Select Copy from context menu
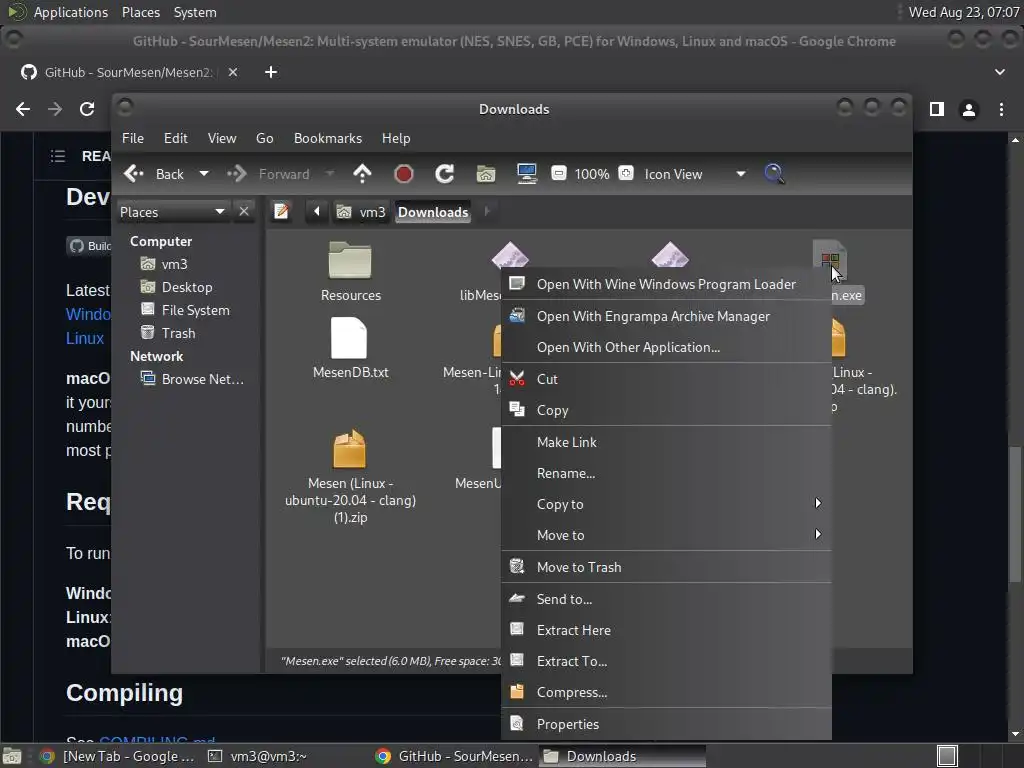1024x768 pixels. click(x=666, y=410)
